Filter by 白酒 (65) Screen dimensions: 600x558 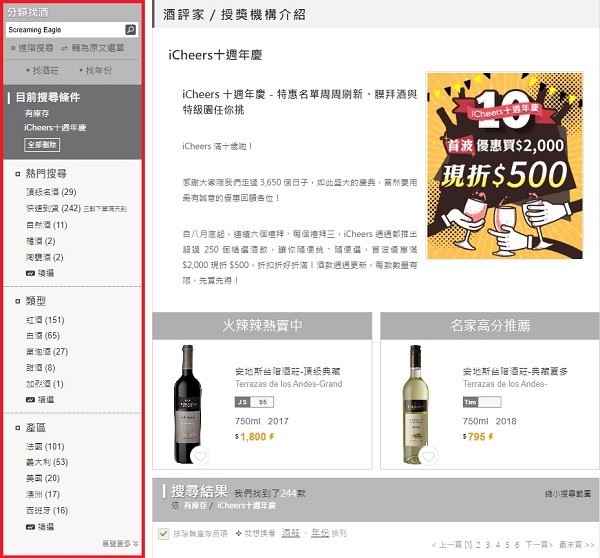43,336
